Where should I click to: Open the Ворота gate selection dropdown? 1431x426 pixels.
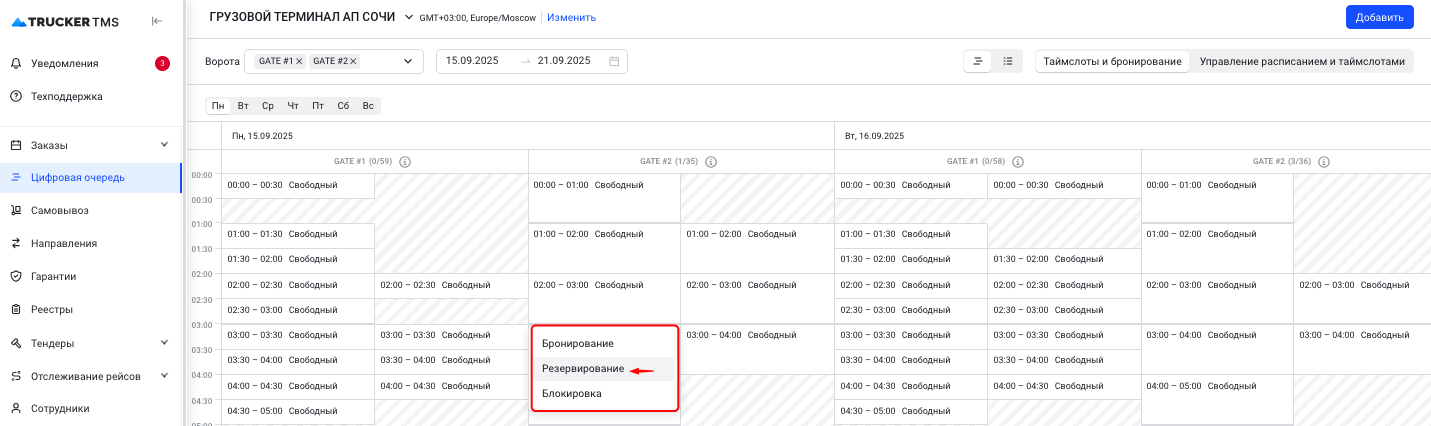tap(407, 61)
